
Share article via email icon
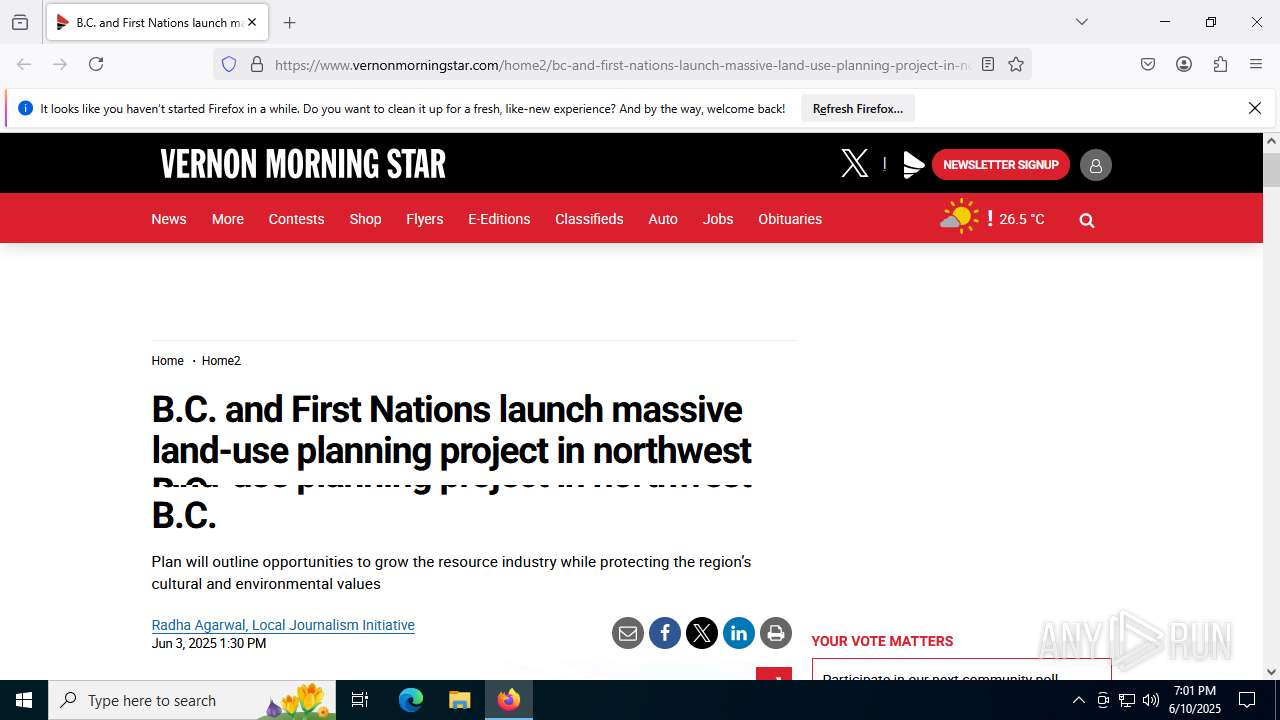point(628,633)
